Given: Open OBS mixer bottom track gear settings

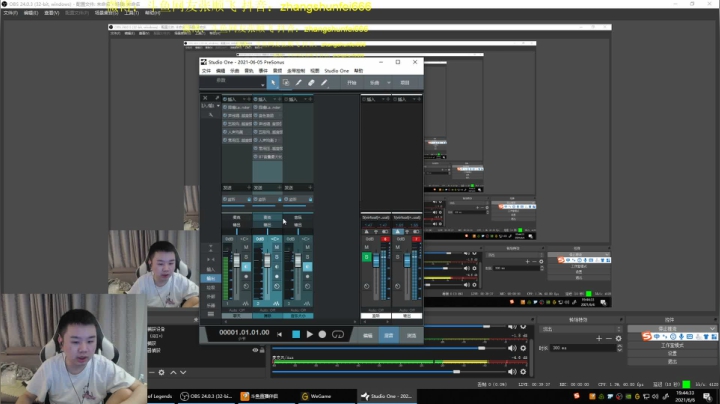Looking at the screenshot, I should coord(523,372).
